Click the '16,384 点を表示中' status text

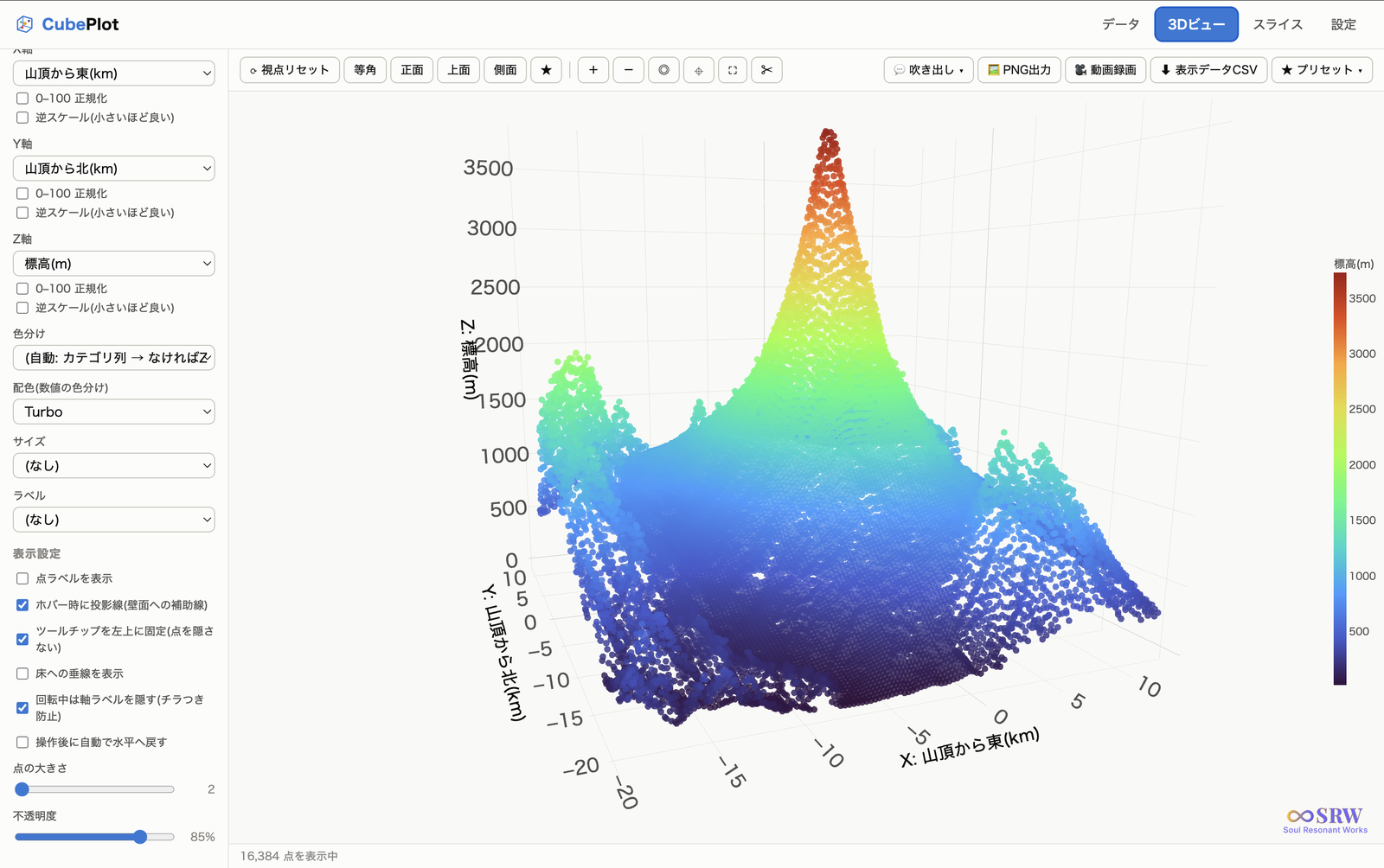pyautogui.click(x=289, y=856)
